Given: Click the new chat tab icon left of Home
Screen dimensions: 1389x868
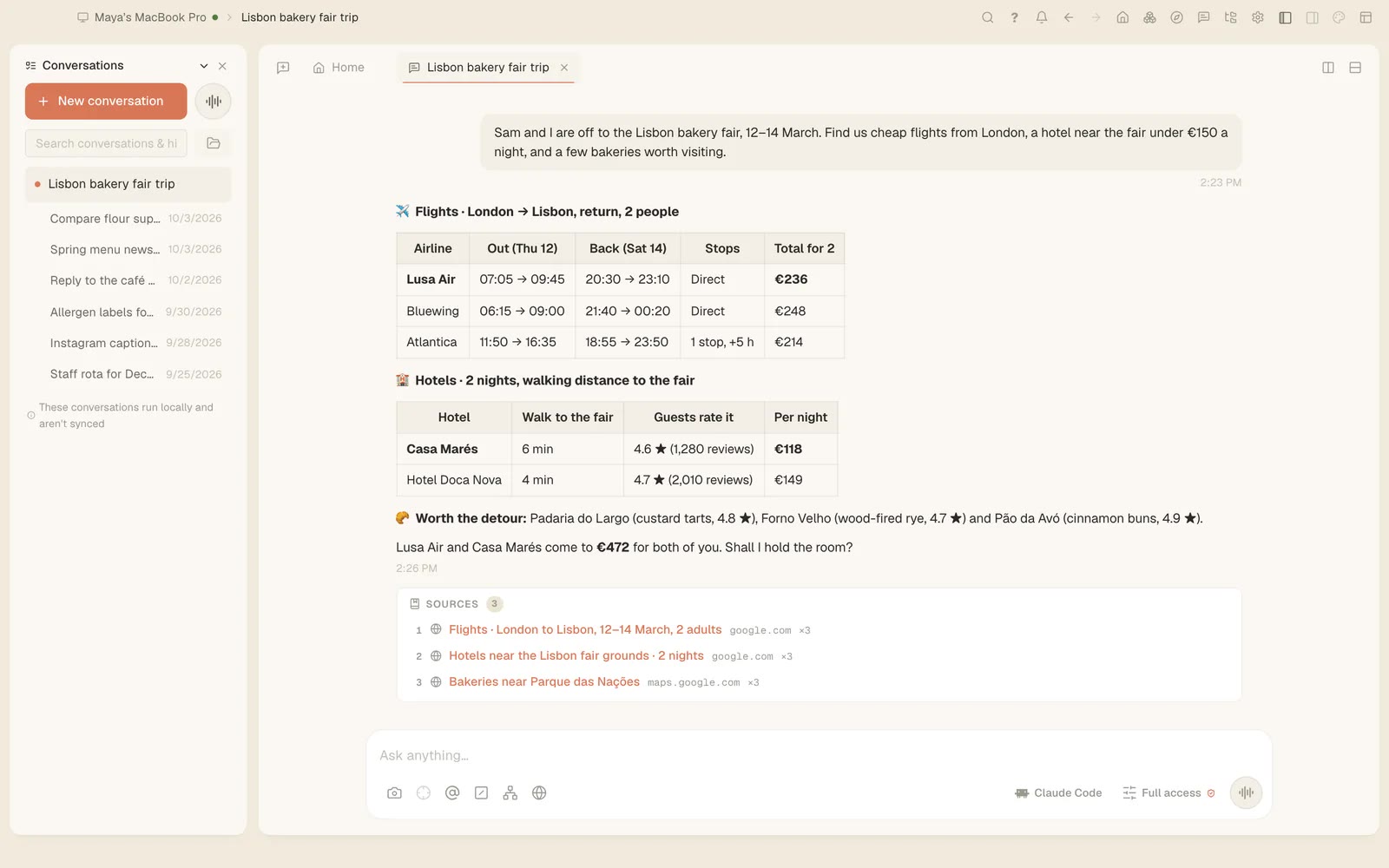Looking at the screenshot, I should (283, 68).
